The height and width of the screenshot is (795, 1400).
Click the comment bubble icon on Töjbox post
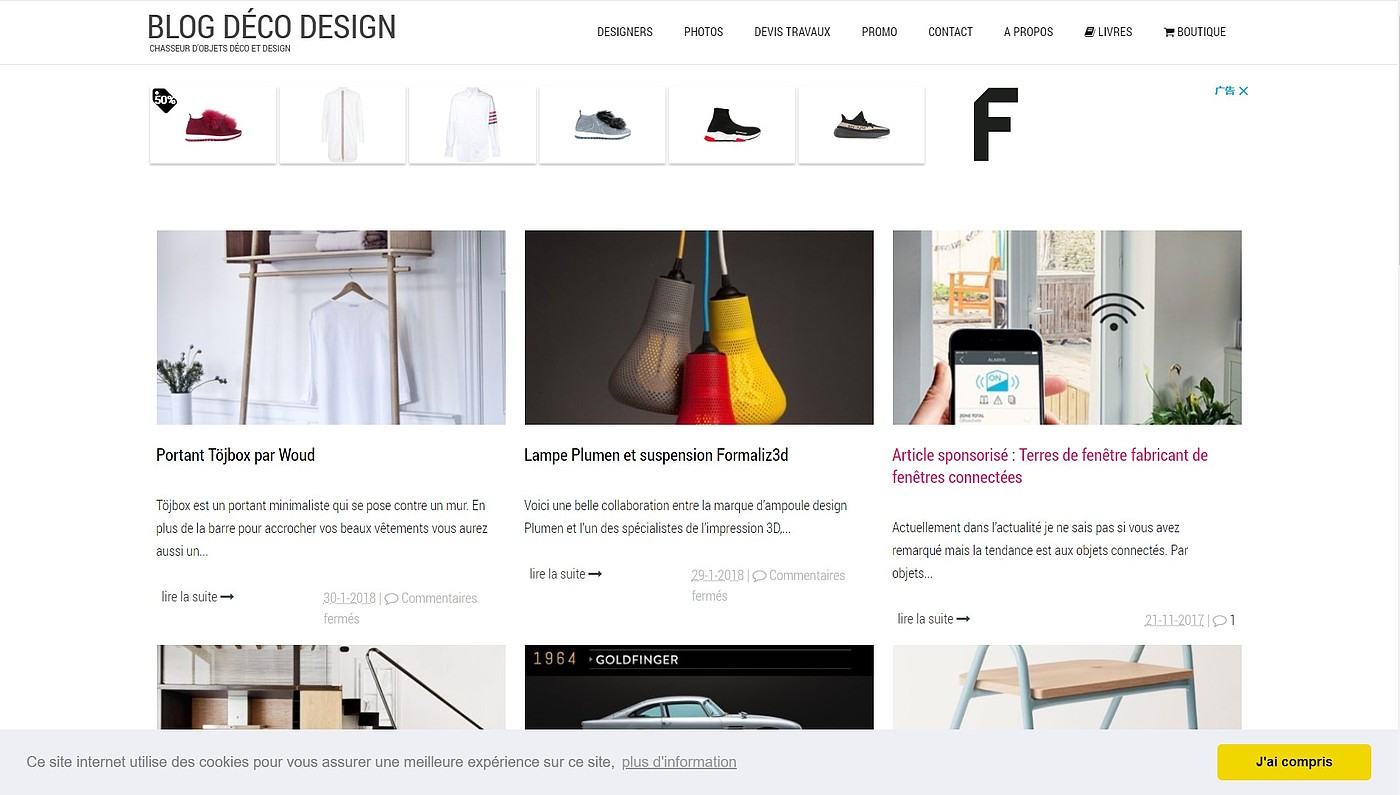(391, 598)
